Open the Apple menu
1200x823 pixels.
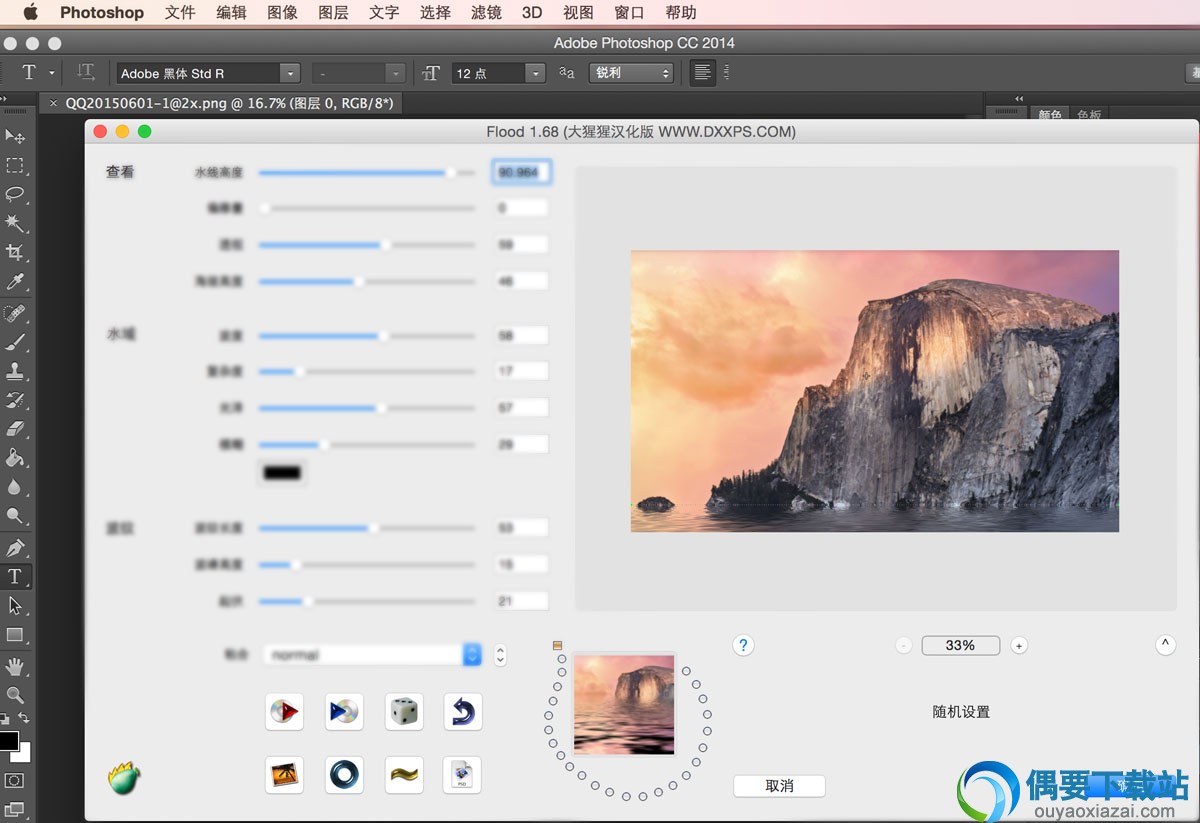(x=30, y=12)
